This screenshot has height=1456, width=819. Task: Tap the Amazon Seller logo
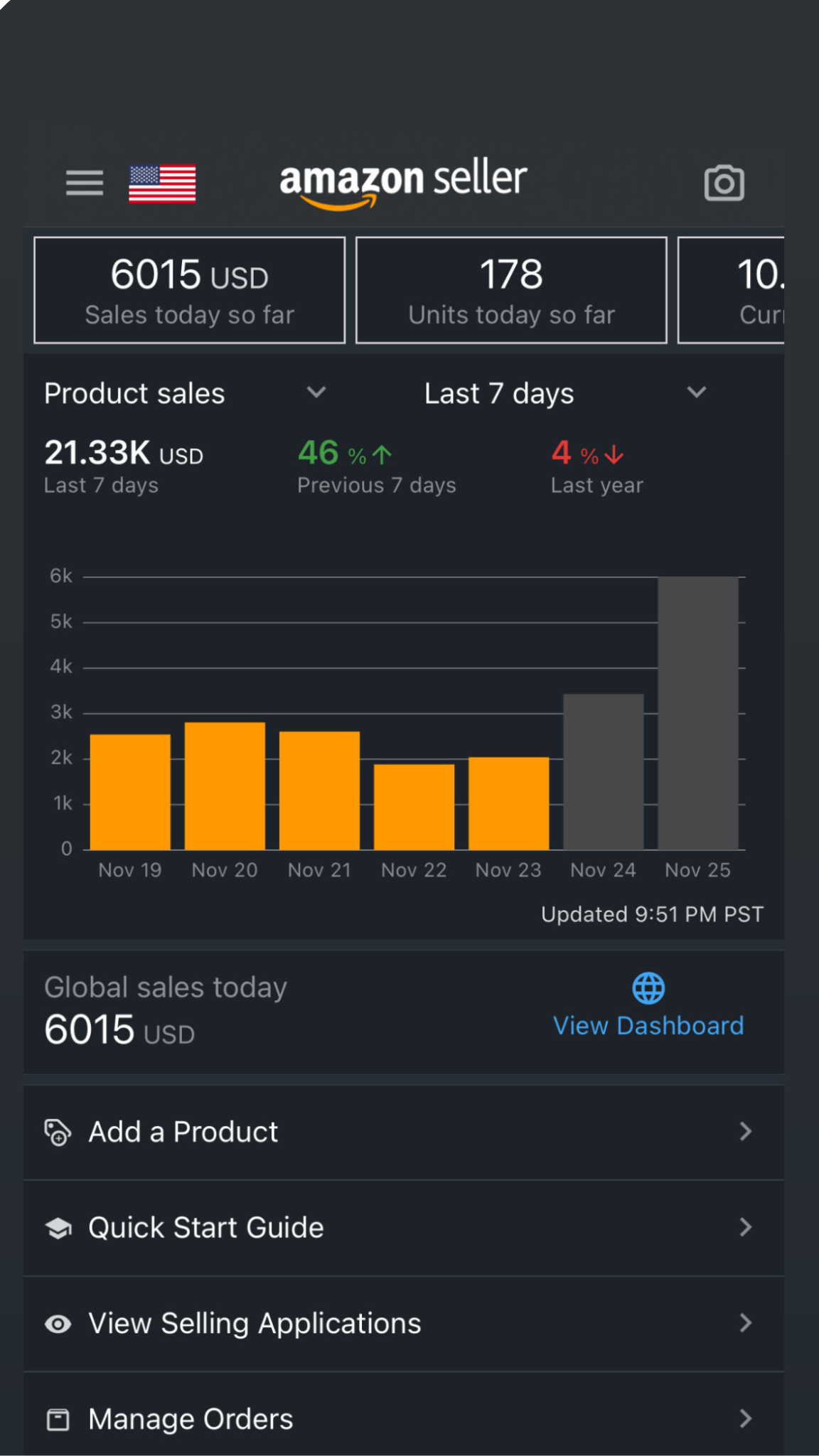[403, 183]
